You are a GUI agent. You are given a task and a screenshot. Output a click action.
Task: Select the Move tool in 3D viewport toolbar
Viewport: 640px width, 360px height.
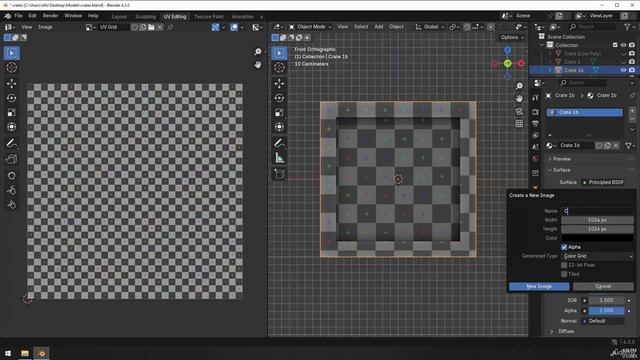[x=279, y=83]
